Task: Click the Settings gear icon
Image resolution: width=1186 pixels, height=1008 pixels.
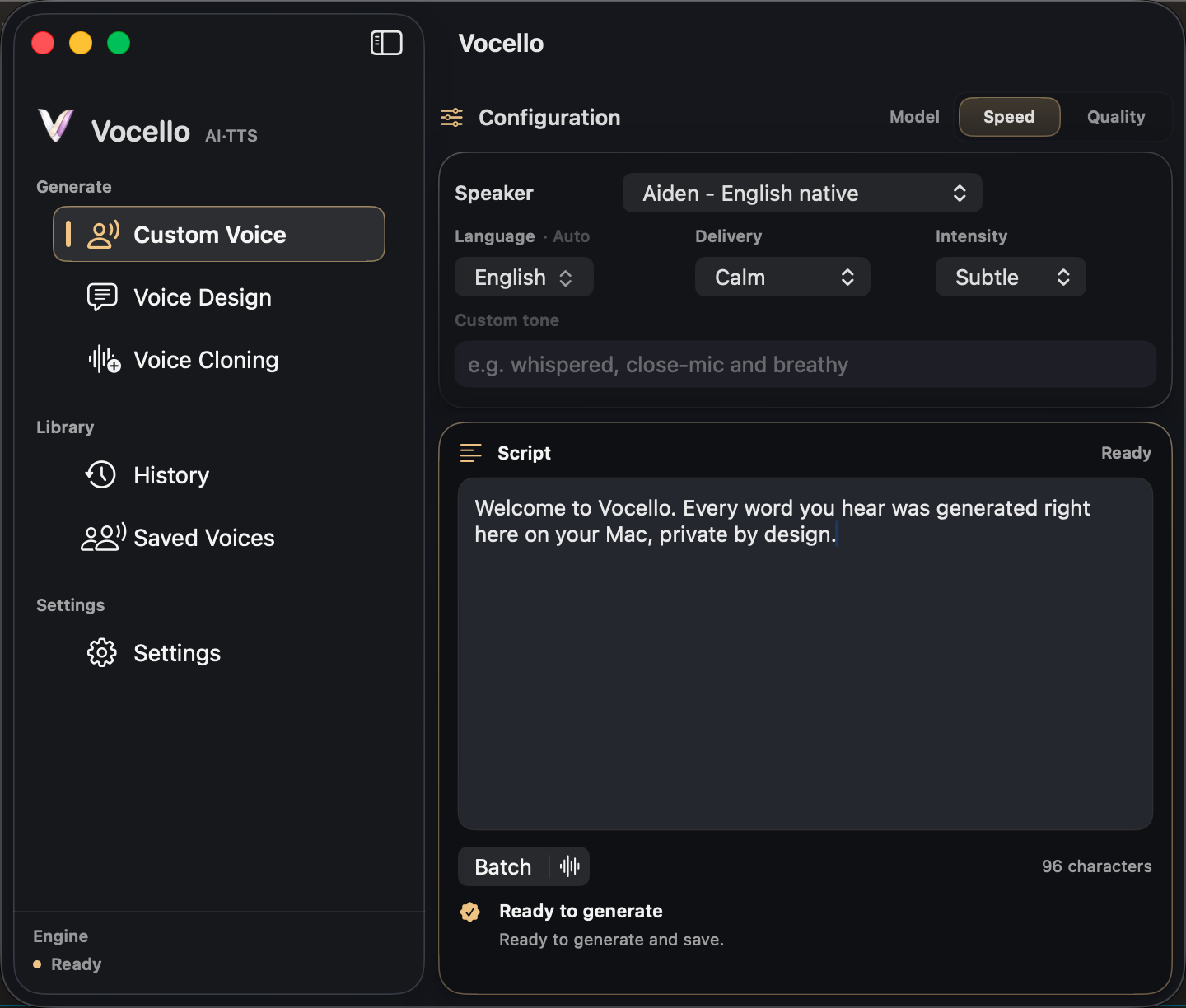Action: click(x=102, y=653)
